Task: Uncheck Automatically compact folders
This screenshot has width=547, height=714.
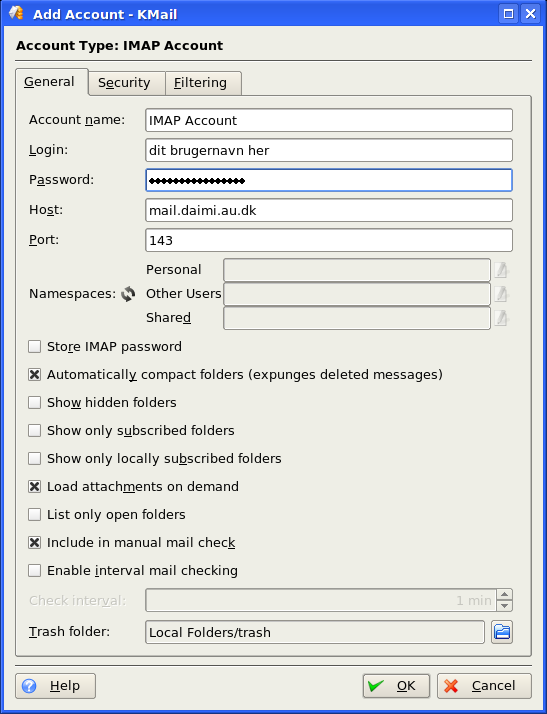Action: click(x=35, y=375)
